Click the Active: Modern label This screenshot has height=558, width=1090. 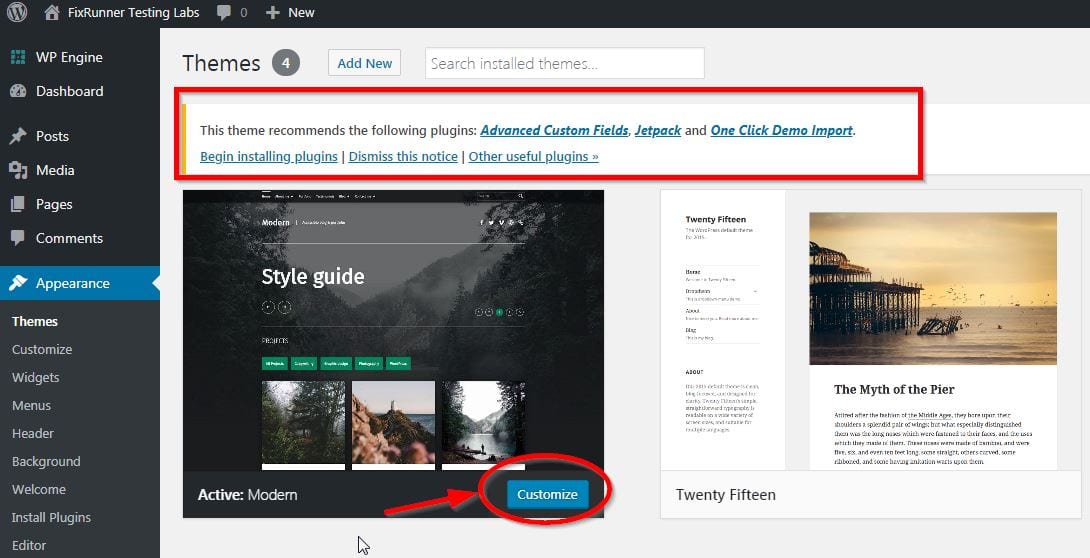tap(247, 495)
